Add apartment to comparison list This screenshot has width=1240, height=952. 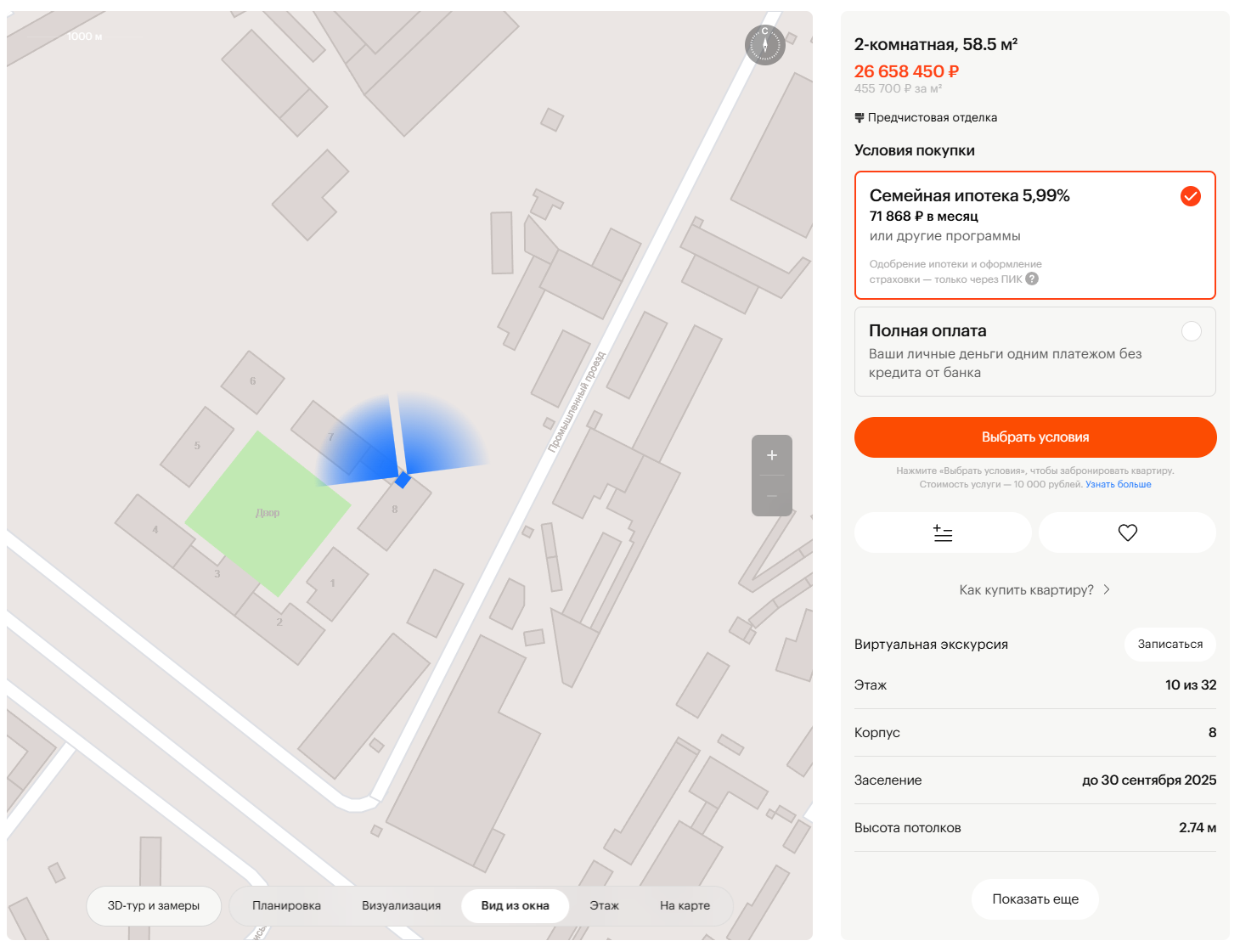[943, 533]
